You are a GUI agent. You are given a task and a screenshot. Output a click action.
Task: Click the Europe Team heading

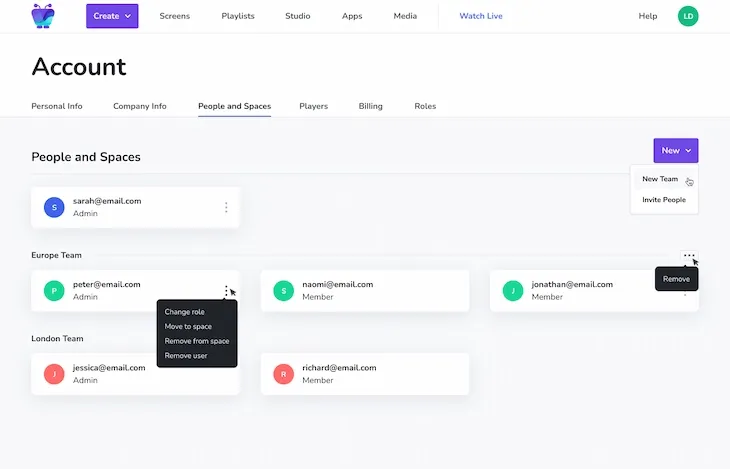pyautogui.click(x=56, y=255)
